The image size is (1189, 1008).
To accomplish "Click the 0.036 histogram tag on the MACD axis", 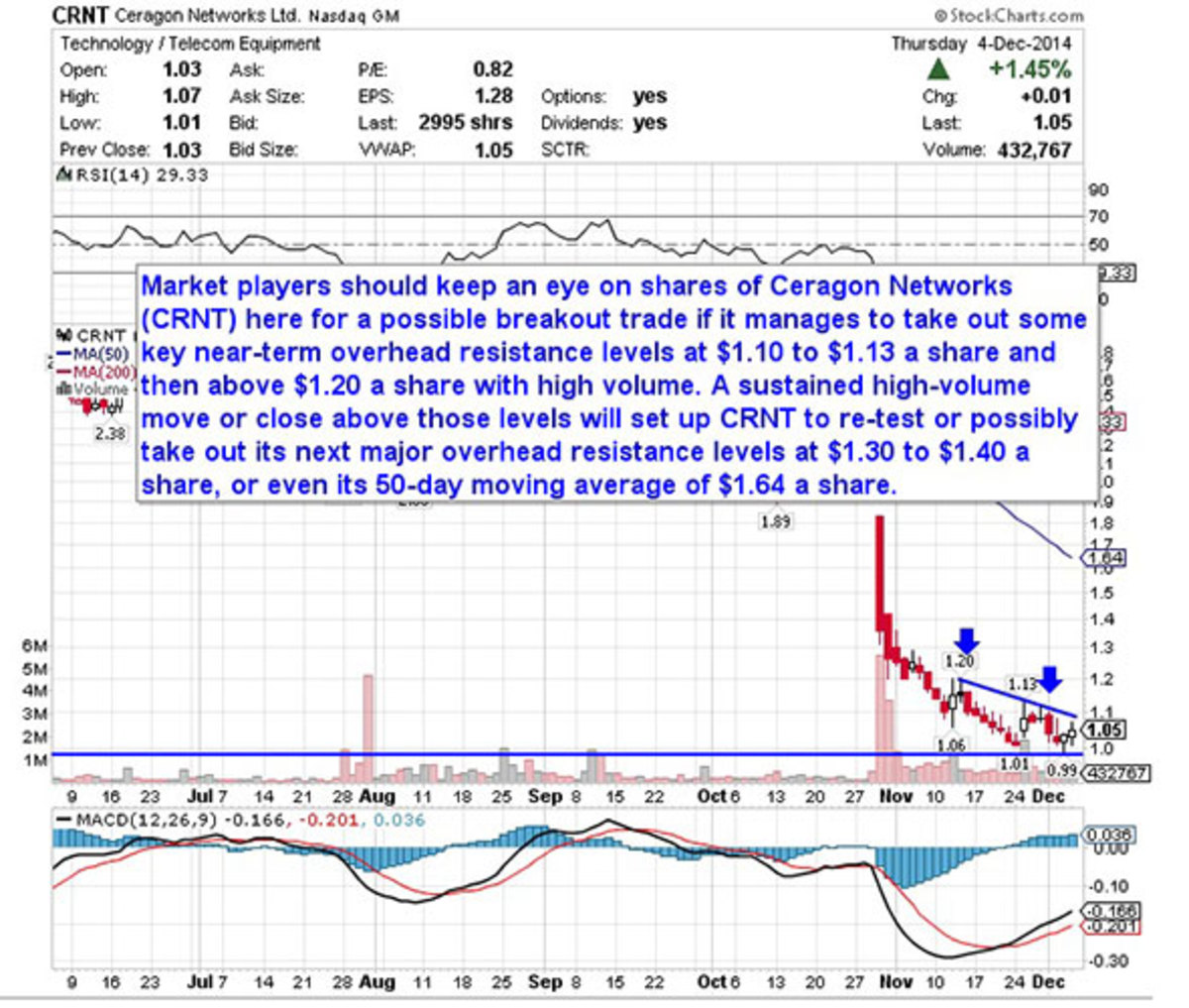I will pyautogui.click(x=1110, y=836).
